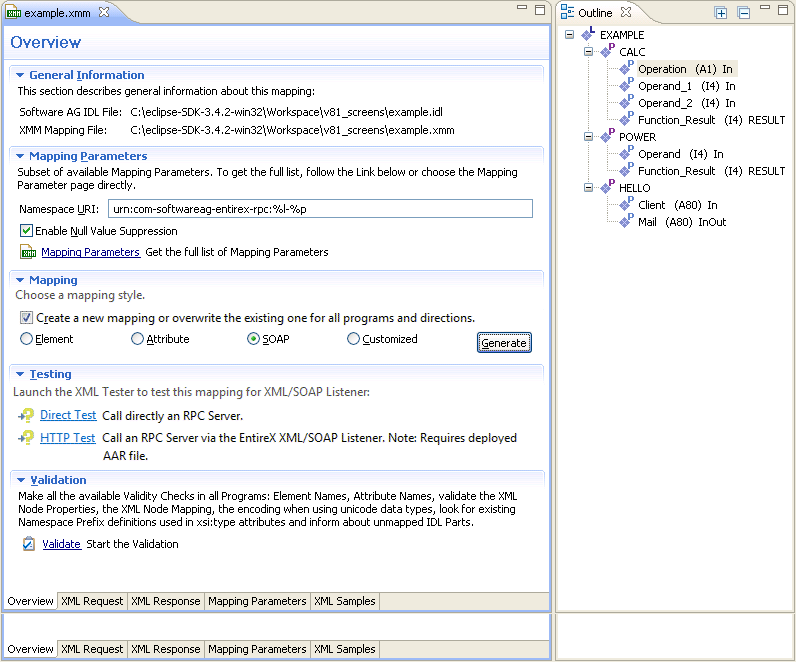Viewport: 796px width, 662px height.
Task: Maximize the editor area
Action: (x=540, y=10)
